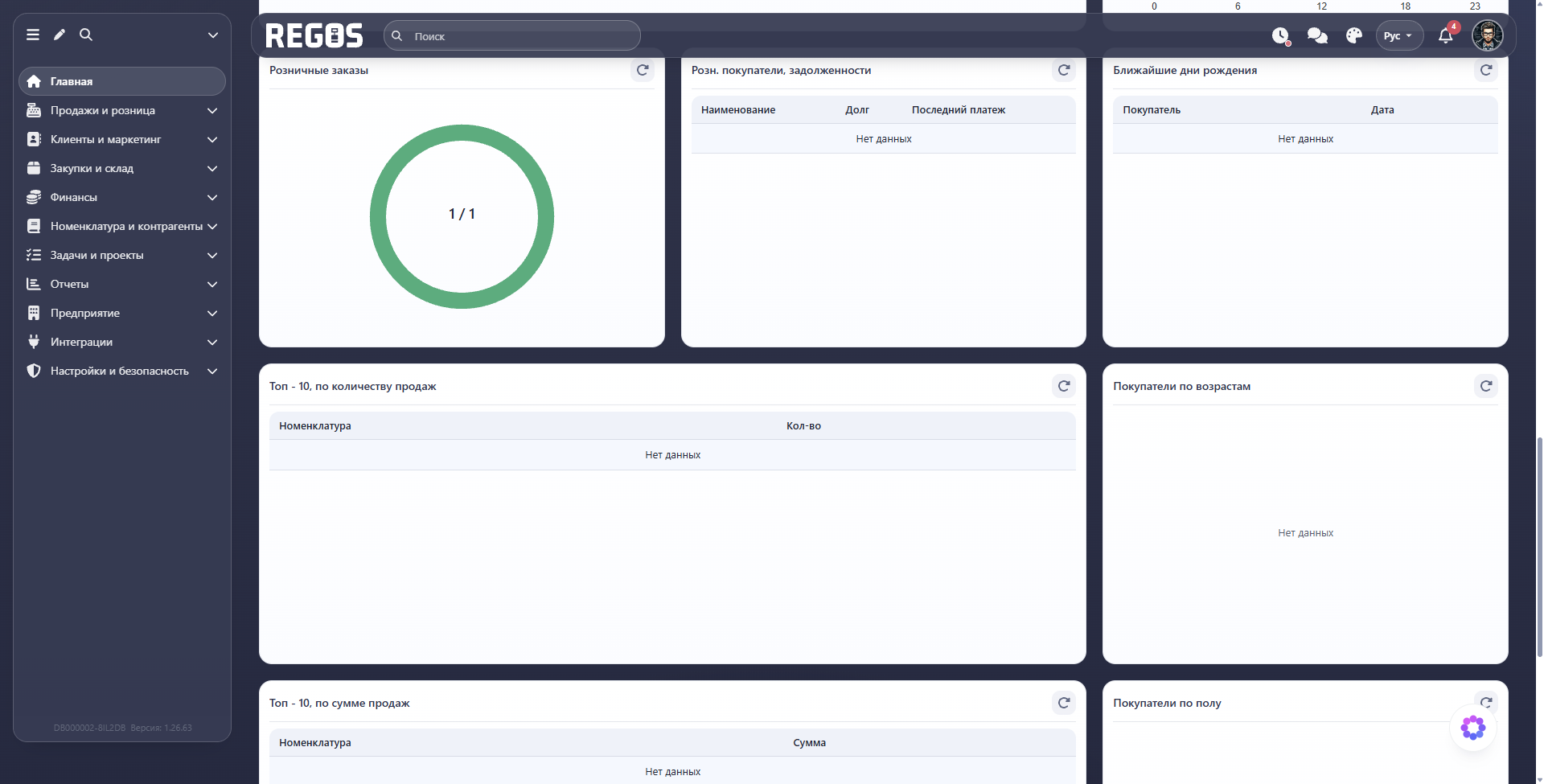Open the Закупки и склад menu
The width and height of the screenshot is (1544, 784).
(x=122, y=168)
